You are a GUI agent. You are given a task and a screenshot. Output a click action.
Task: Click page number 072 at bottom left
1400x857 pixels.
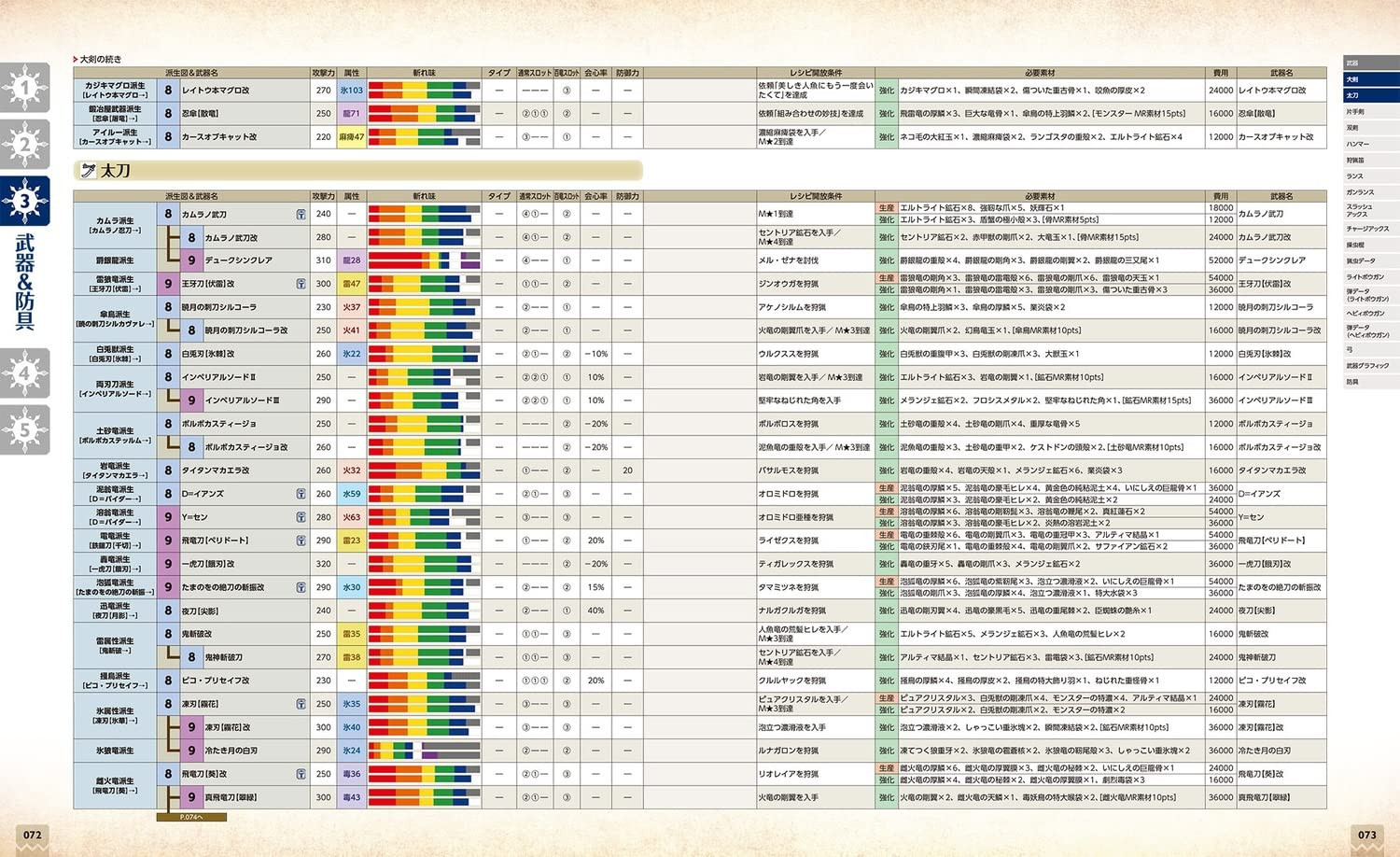33,835
